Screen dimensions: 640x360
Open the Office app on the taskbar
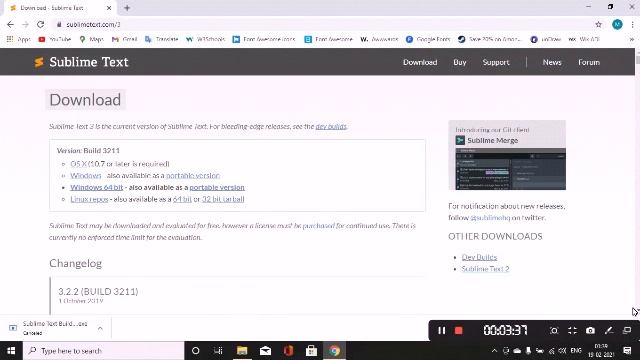(288, 351)
